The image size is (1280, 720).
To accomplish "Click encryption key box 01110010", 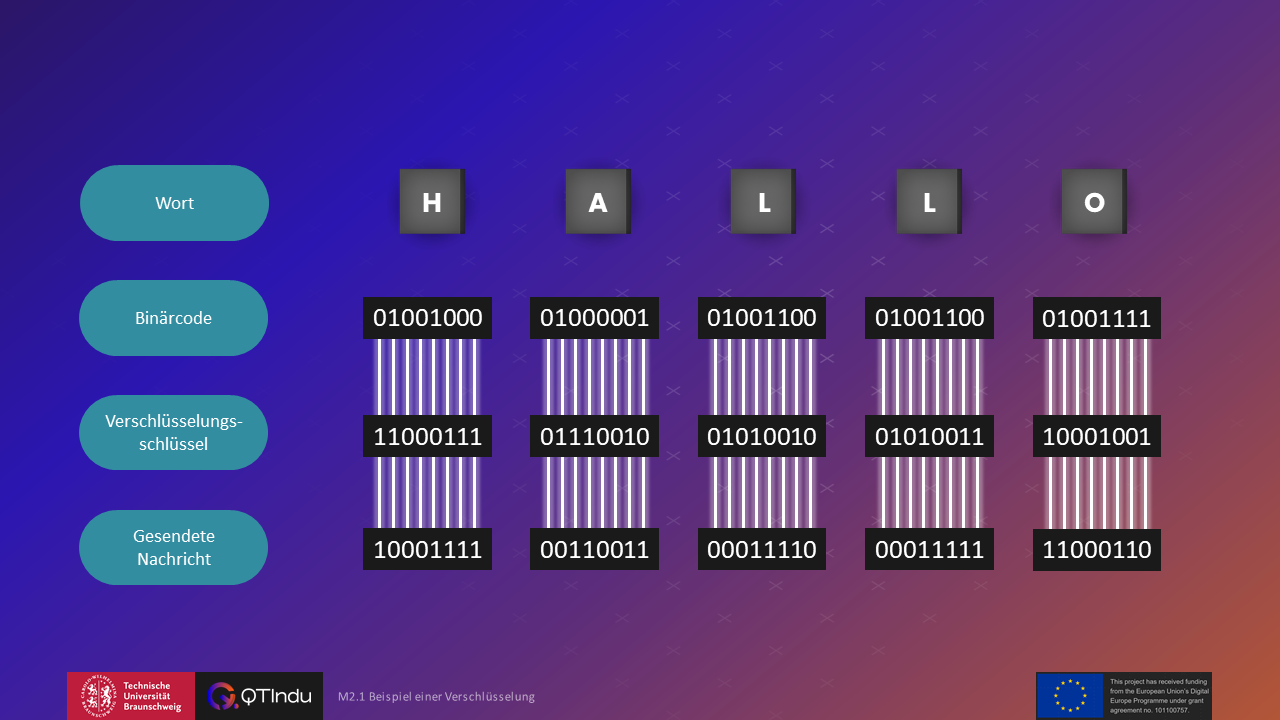I will (x=594, y=436).
